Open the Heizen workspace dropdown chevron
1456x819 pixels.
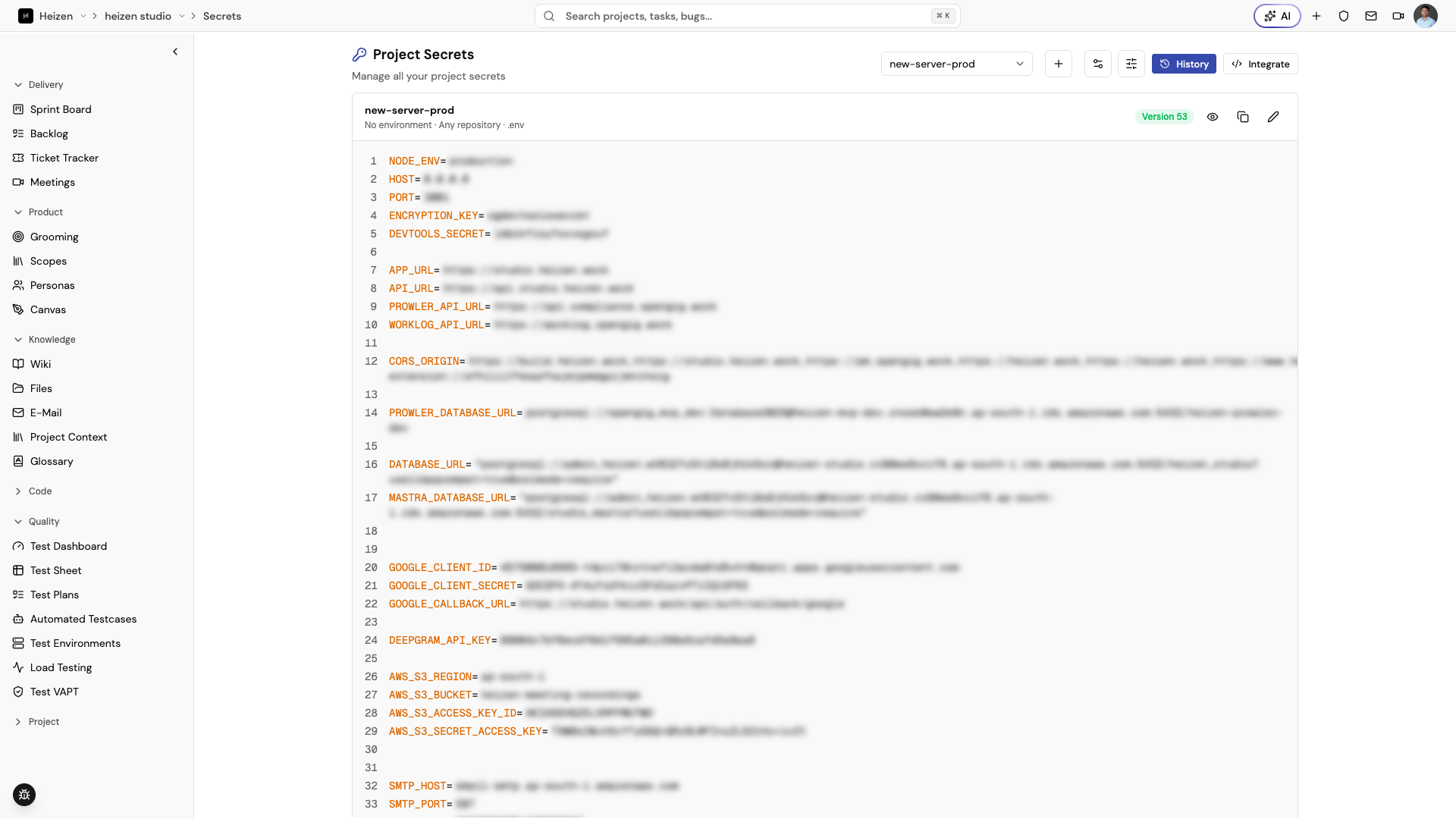pyautogui.click(x=83, y=16)
